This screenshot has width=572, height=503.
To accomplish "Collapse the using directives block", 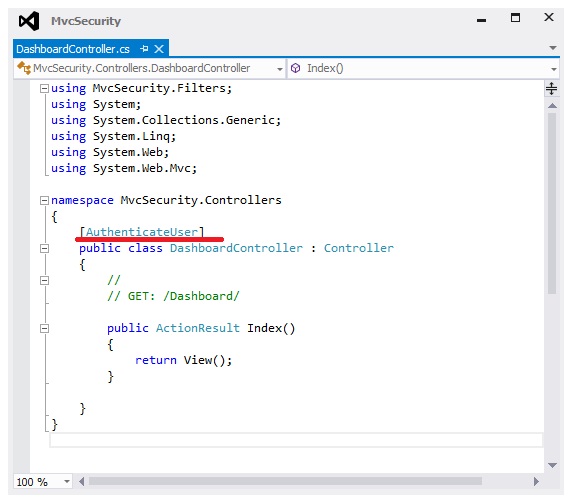I will 44,88.
